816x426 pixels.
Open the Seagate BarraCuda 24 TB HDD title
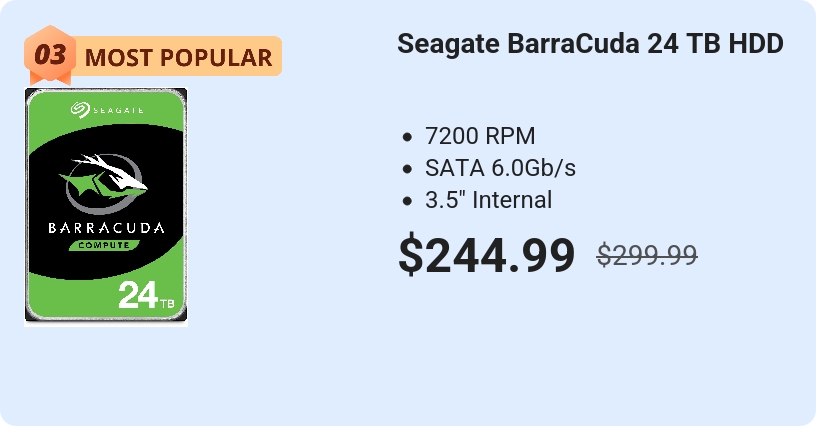click(590, 43)
